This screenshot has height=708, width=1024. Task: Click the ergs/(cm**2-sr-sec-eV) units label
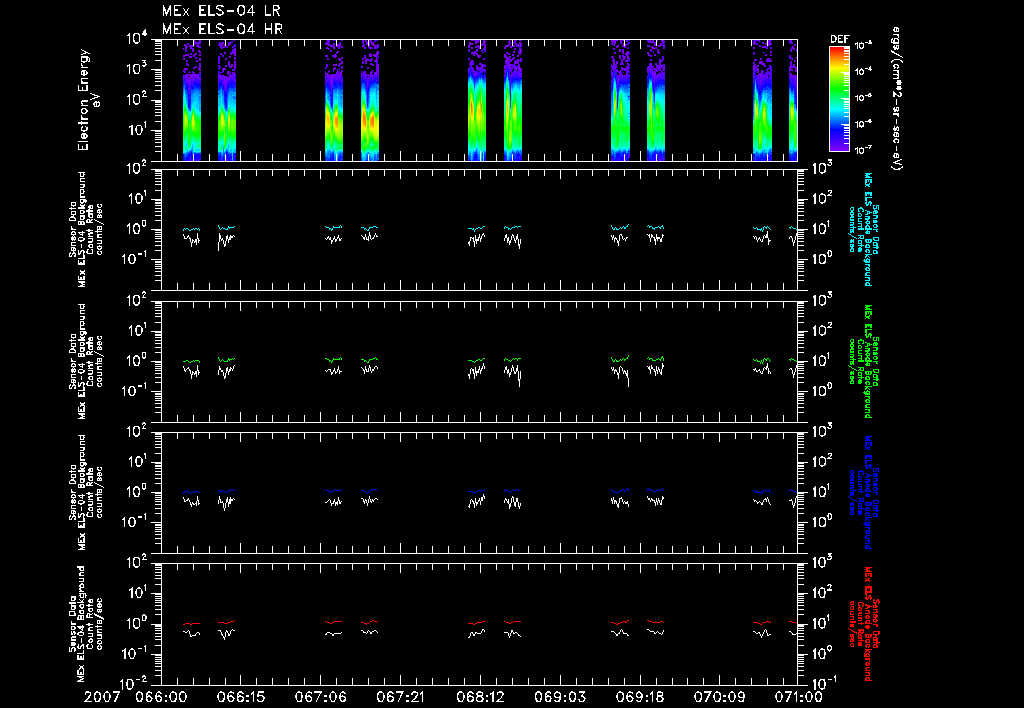896,99
